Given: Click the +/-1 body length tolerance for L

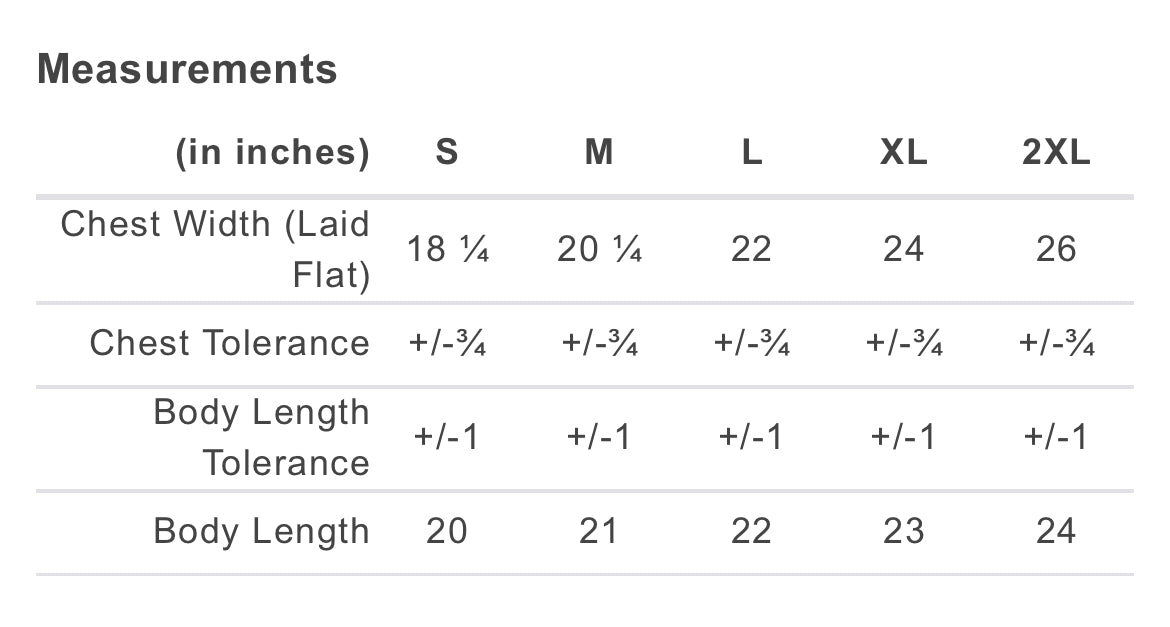Looking at the screenshot, I should (751, 438).
